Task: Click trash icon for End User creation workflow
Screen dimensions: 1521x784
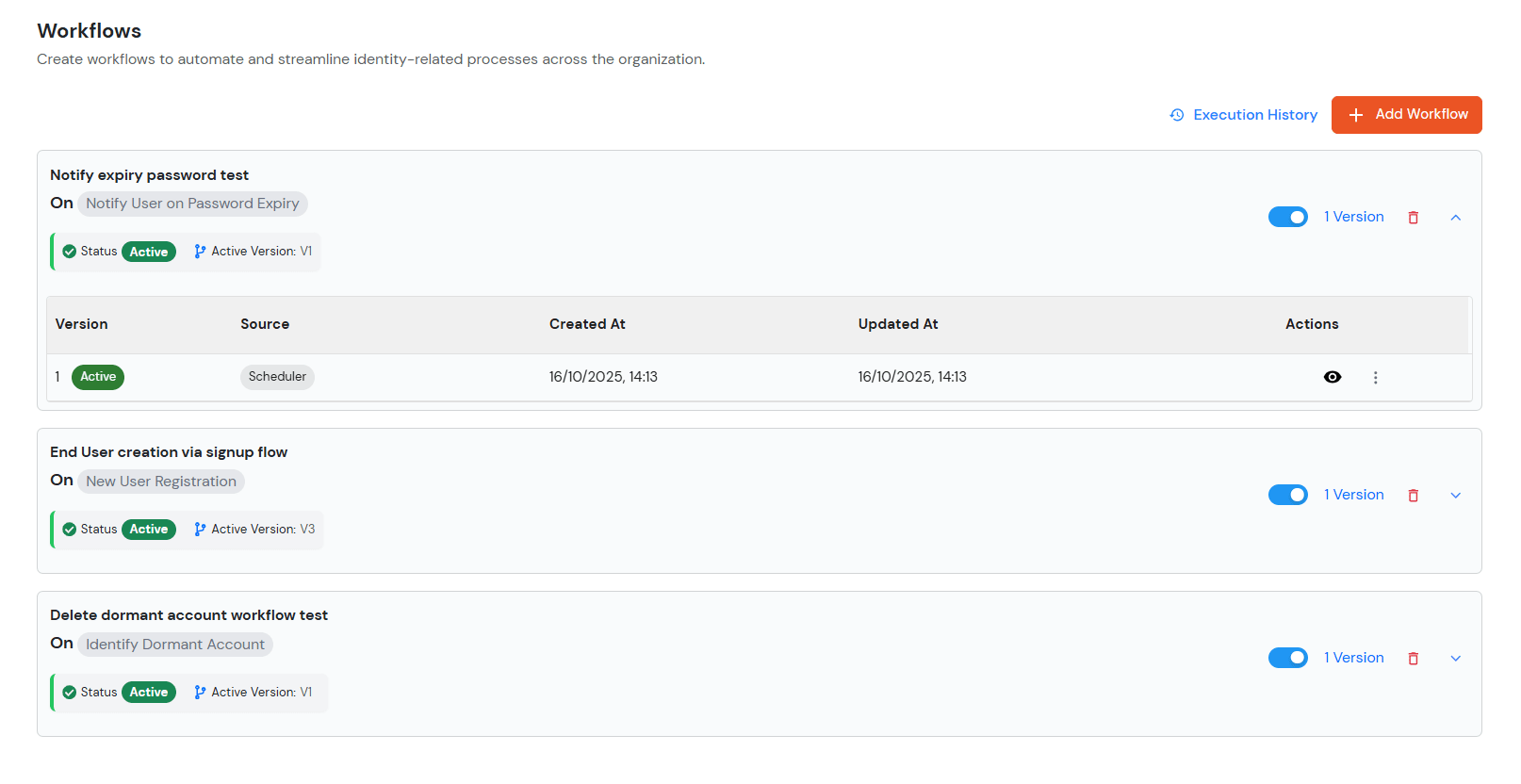Action: pyautogui.click(x=1413, y=496)
